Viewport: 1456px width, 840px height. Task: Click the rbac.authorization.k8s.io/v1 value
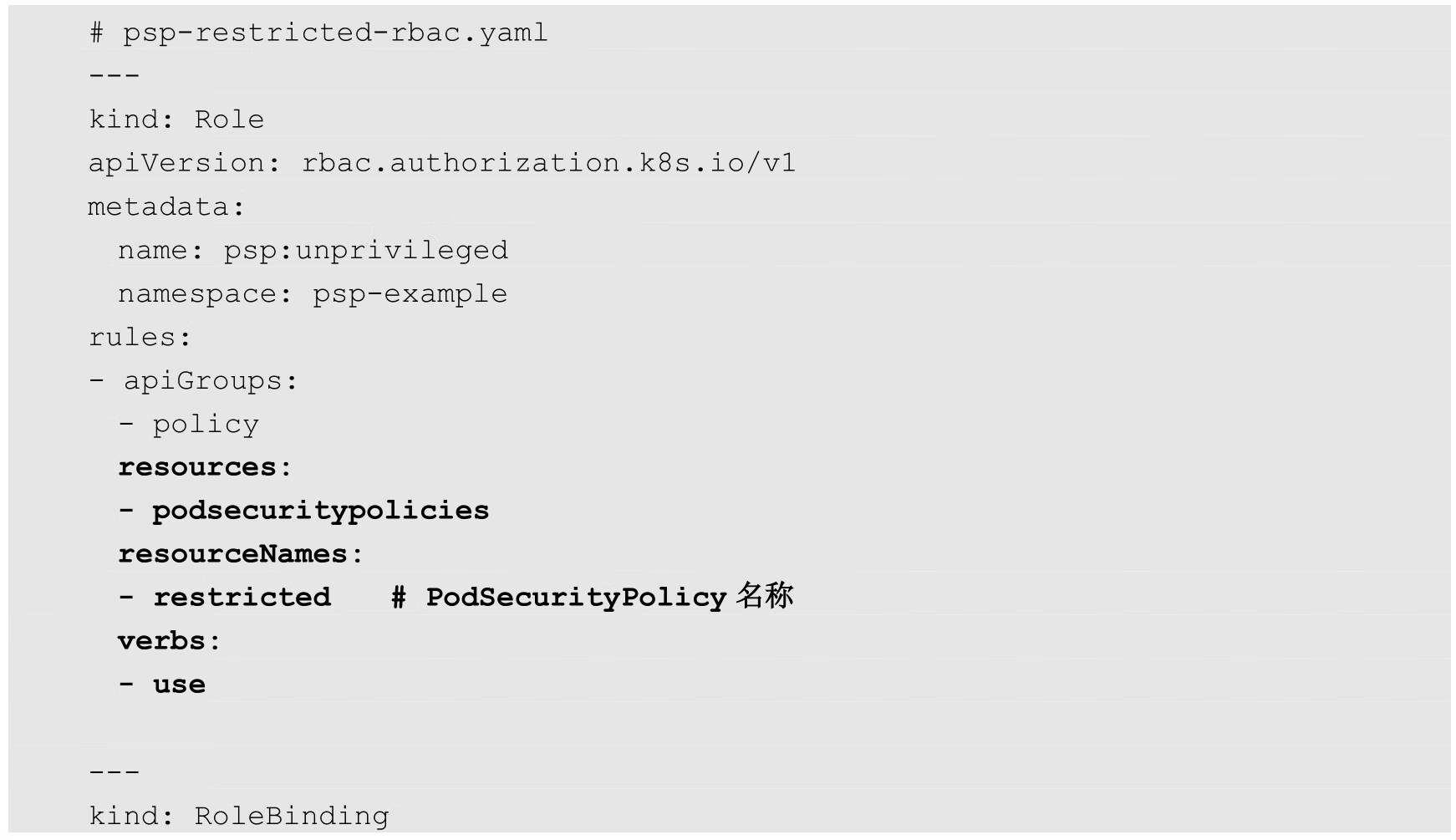point(548,163)
